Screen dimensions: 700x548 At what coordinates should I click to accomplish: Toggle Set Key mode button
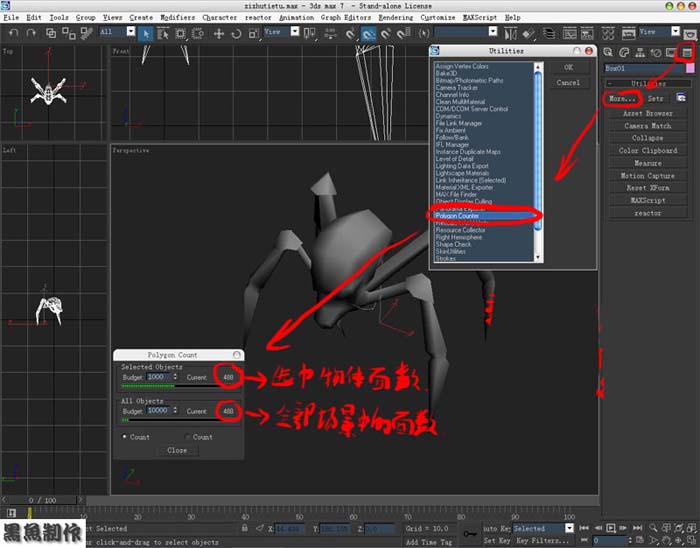click(496, 540)
